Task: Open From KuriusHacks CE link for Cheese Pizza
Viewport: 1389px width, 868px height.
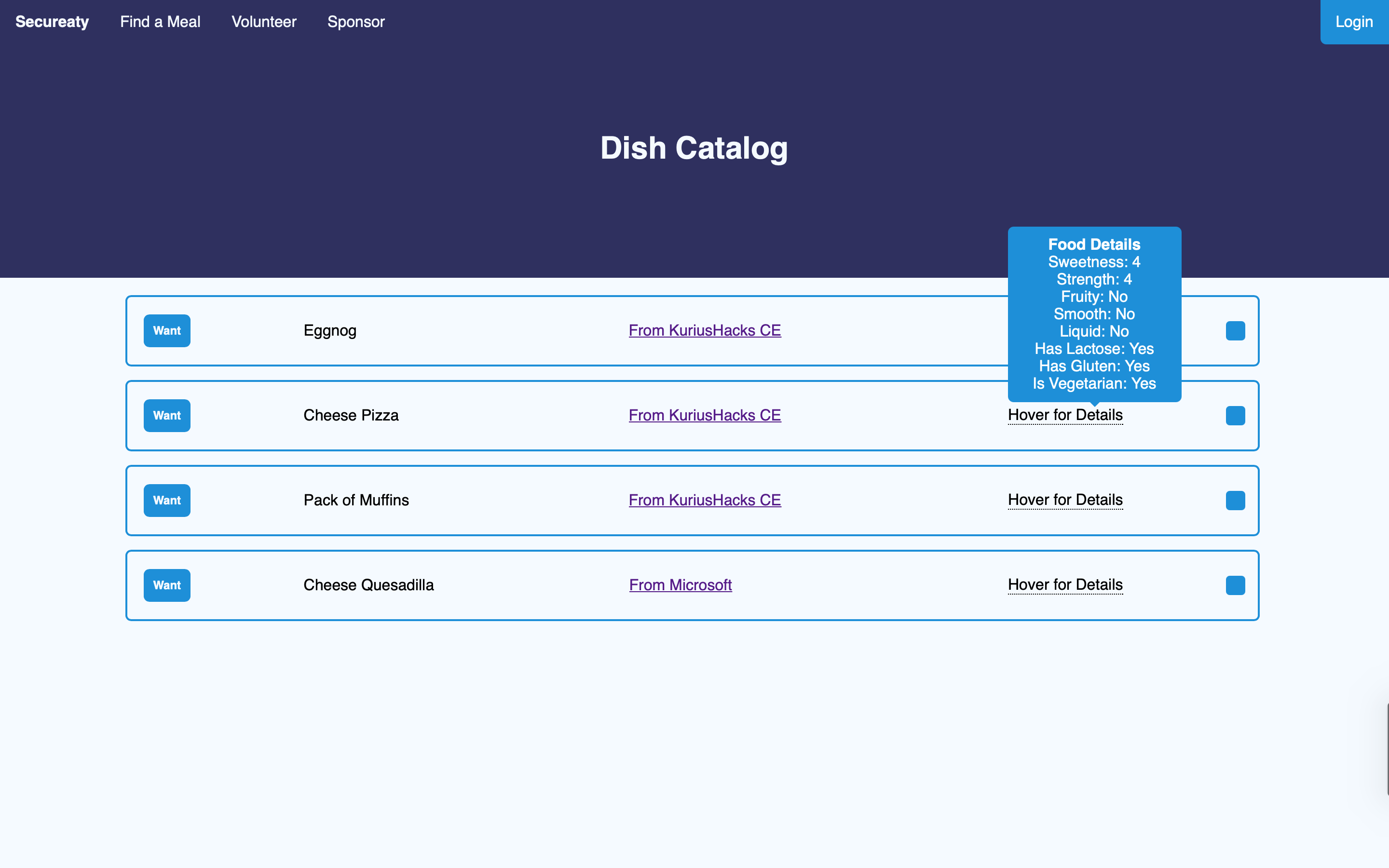Action: click(704, 415)
